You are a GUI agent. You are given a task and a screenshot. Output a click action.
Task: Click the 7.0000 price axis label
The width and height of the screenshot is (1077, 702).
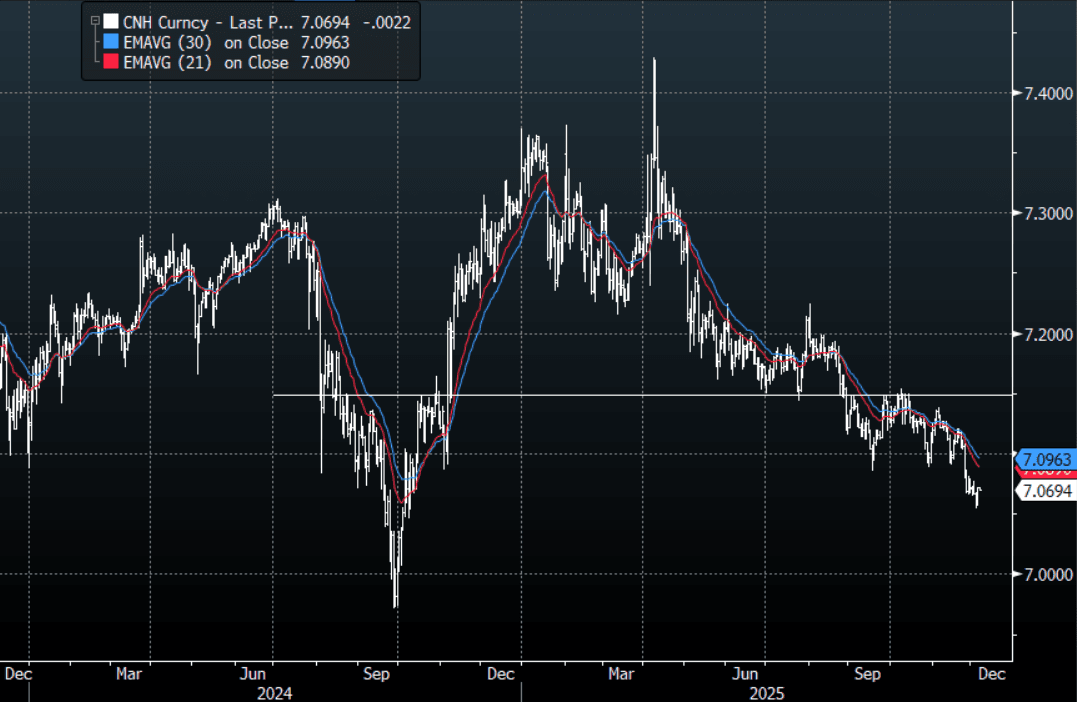tap(1044, 573)
